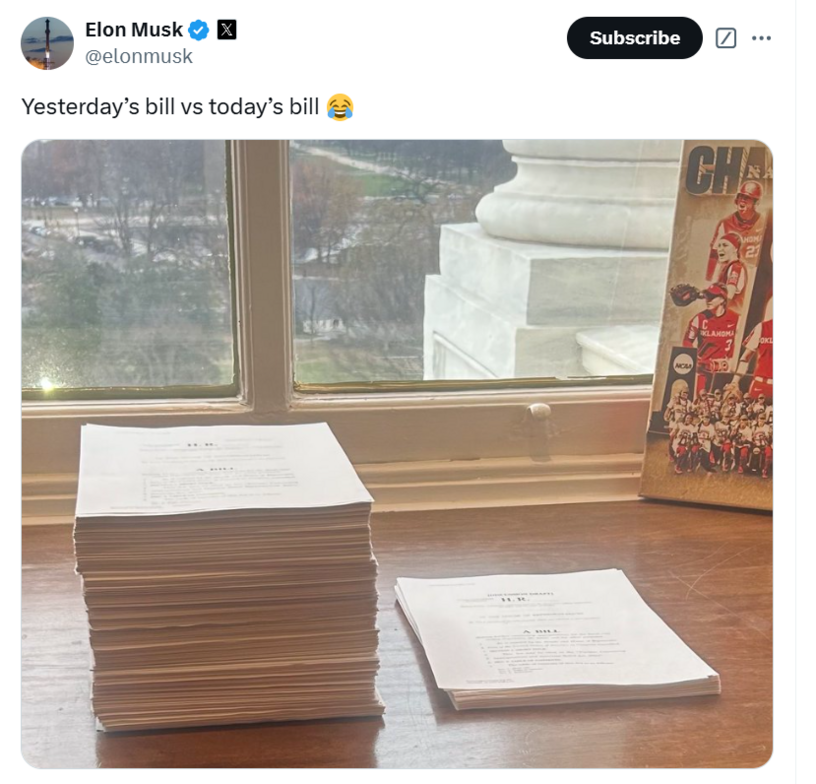The height and width of the screenshot is (784, 816).
Task: Click the phrase "today's bill" in the post
Action: click(x=264, y=107)
